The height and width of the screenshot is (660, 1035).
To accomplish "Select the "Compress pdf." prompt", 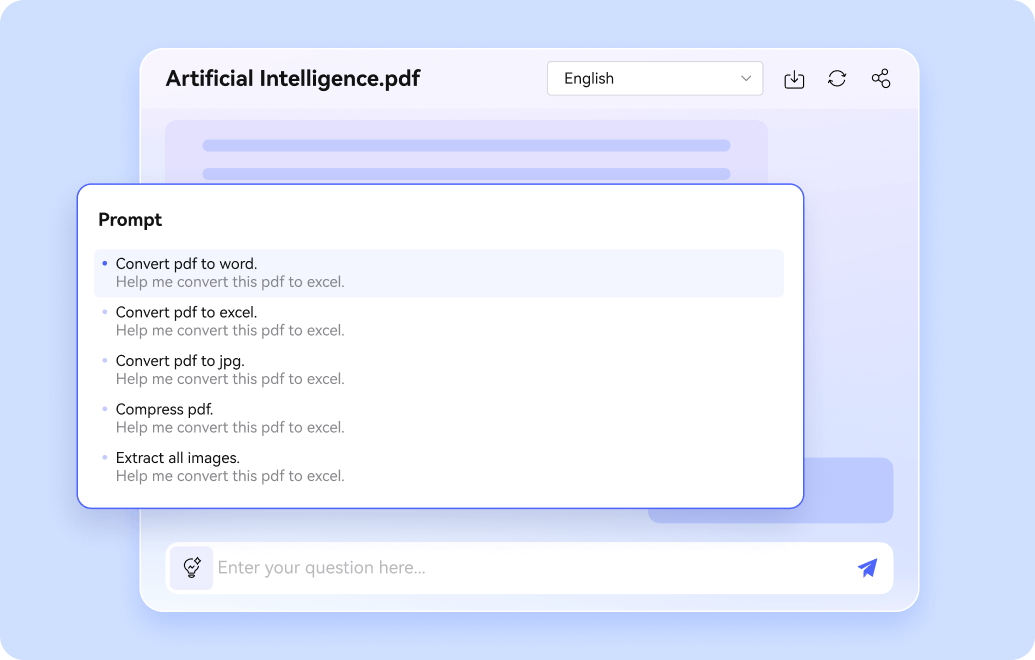I will click(165, 409).
